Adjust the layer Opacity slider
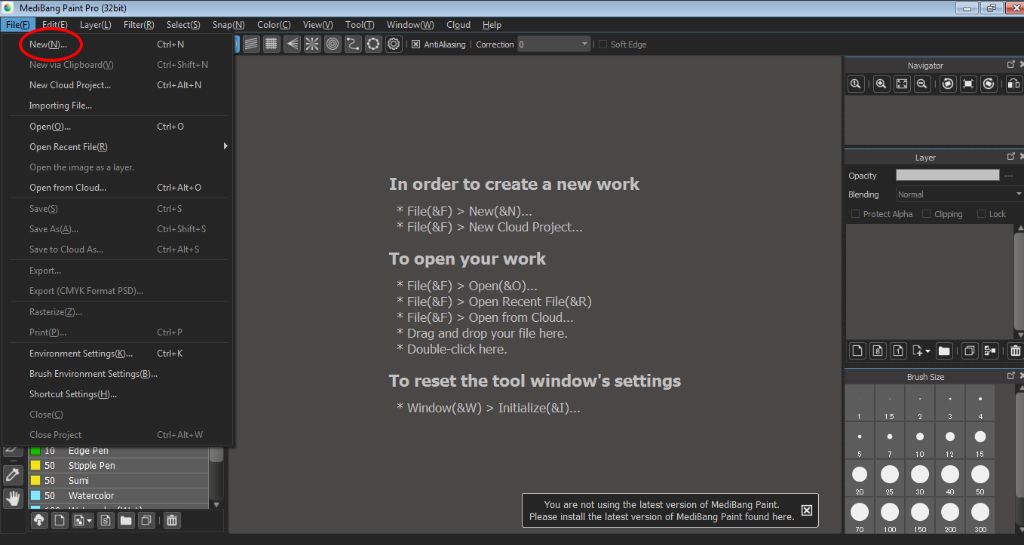Screen dimensions: 1024x545 pos(948,175)
